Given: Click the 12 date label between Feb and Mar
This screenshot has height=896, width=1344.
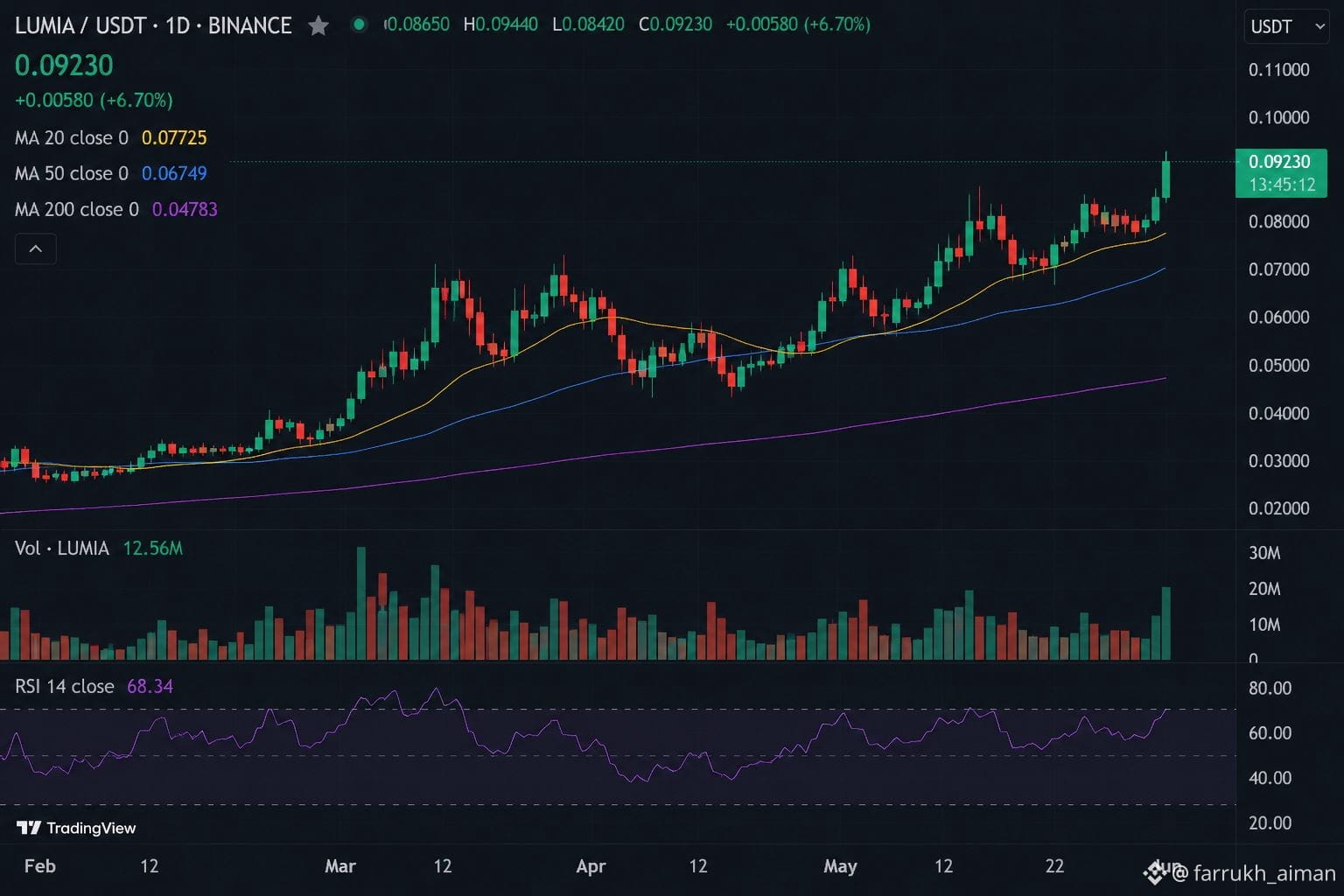Looking at the screenshot, I should (150, 866).
